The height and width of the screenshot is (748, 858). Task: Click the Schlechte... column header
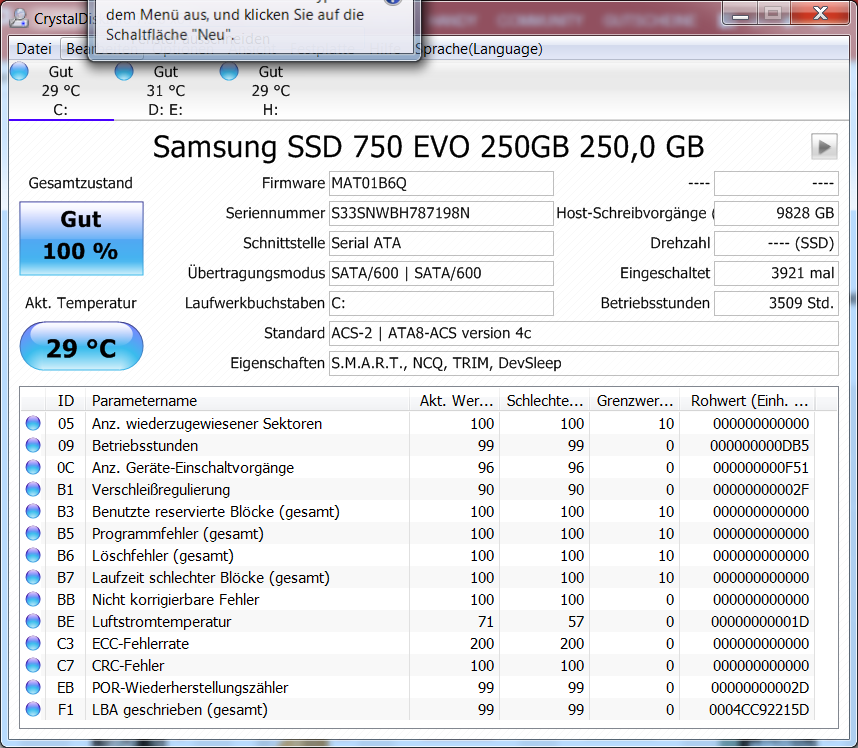coord(544,401)
